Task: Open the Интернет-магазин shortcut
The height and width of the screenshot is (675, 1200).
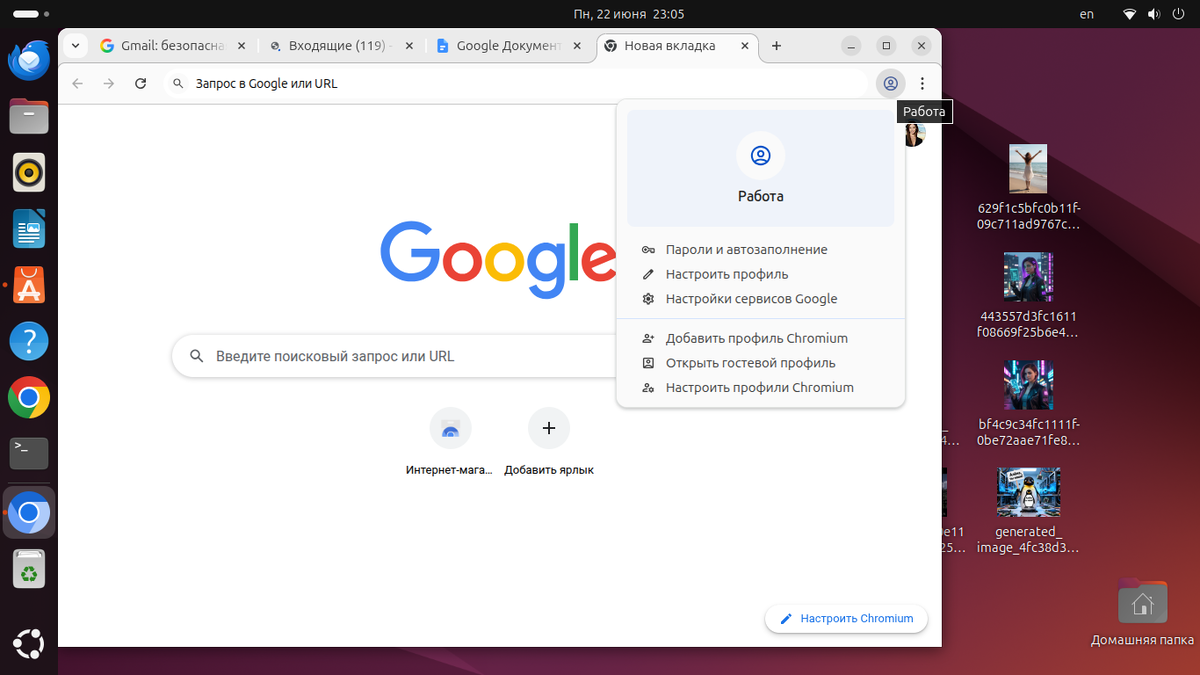Action: coord(450,442)
